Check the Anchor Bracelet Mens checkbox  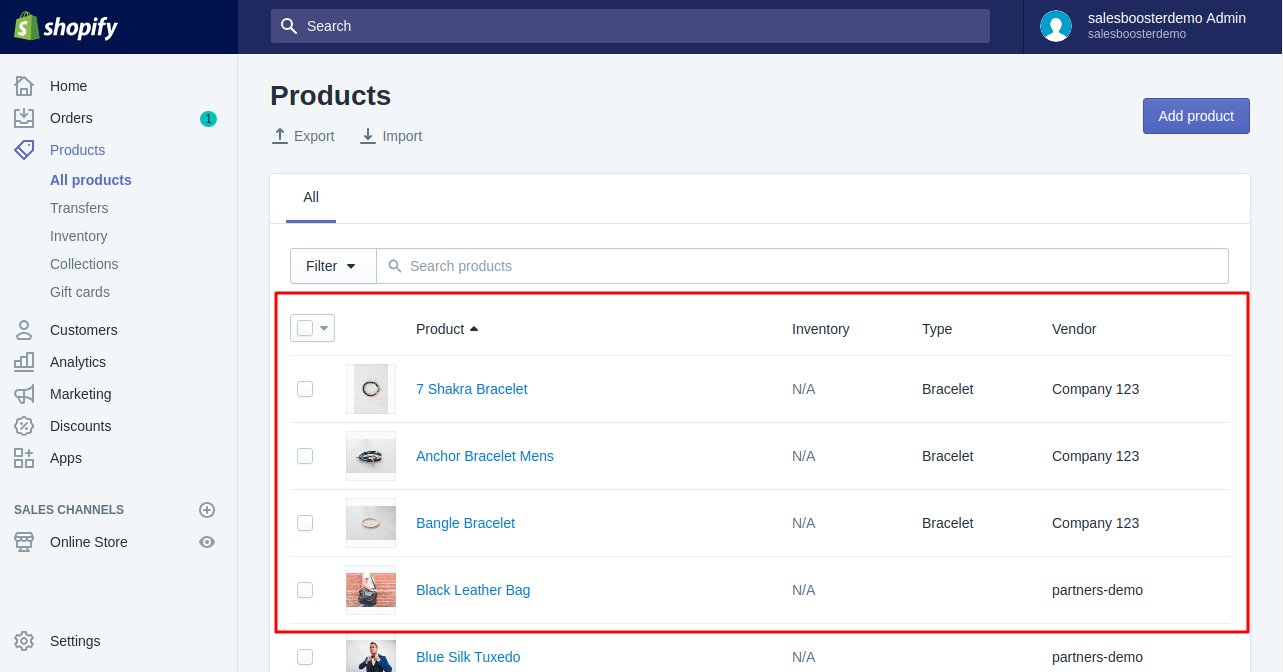(305, 456)
